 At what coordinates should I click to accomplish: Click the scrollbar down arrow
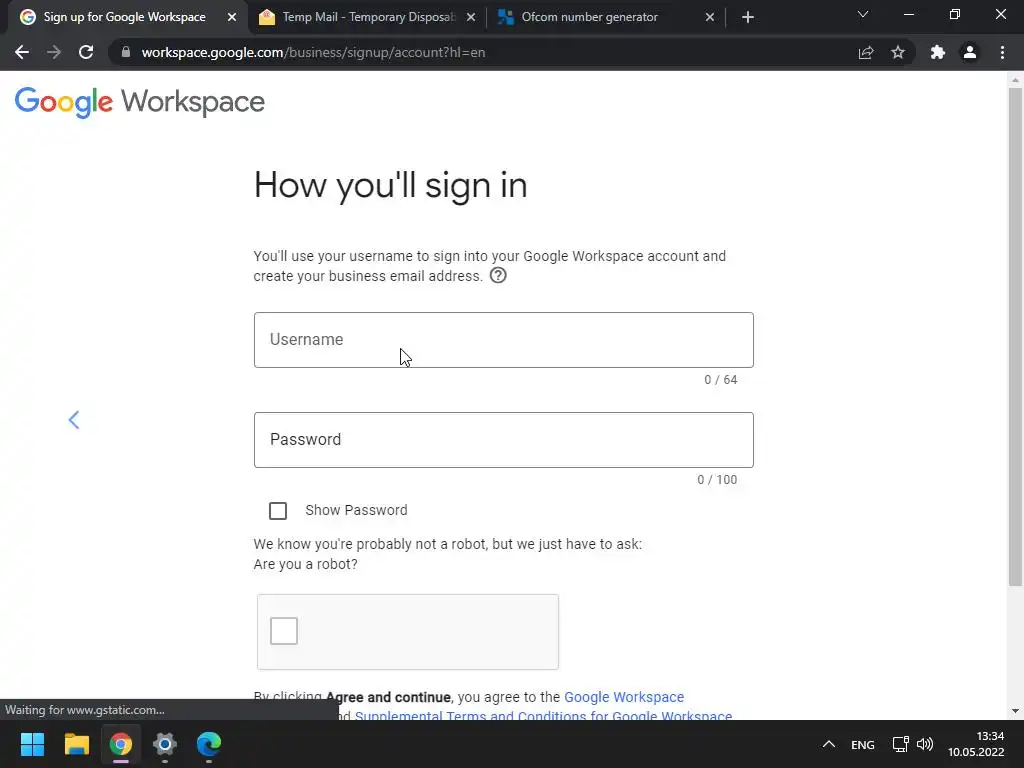(1015, 711)
